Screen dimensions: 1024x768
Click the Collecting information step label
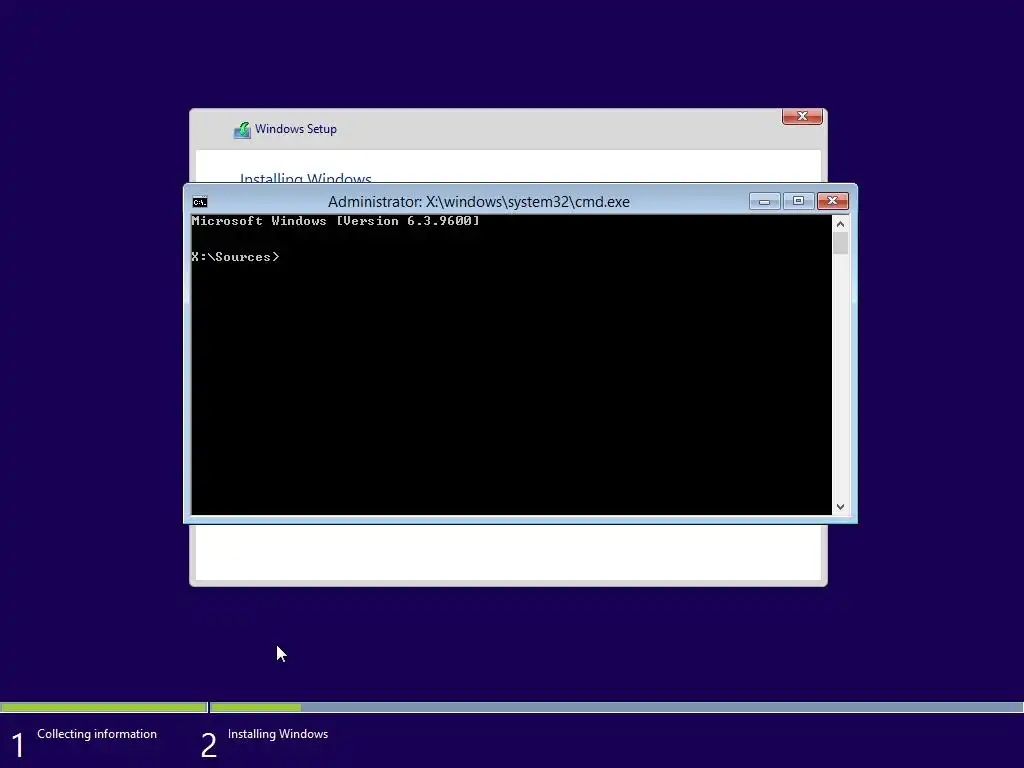pyautogui.click(x=97, y=734)
